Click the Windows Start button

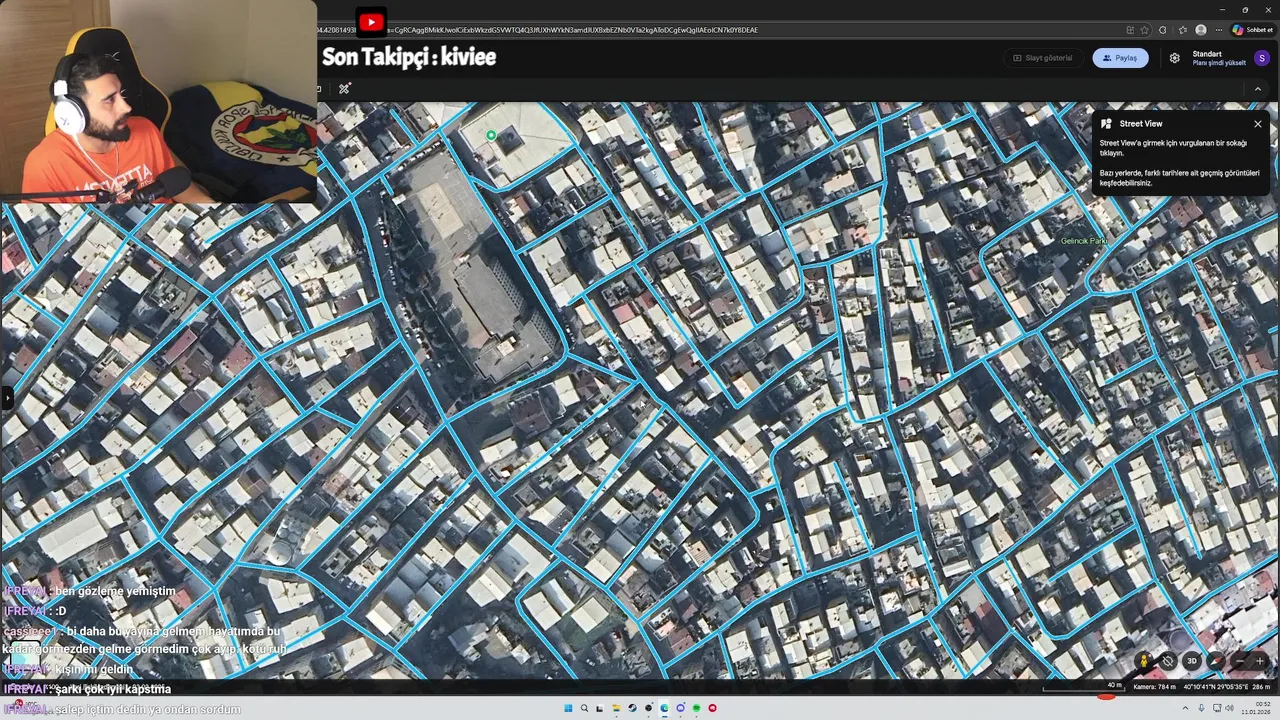[568, 708]
